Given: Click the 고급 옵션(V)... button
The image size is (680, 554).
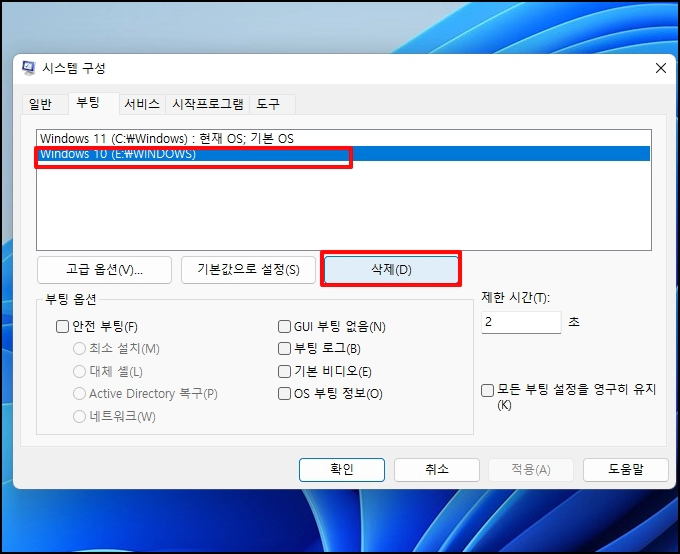Looking at the screenshot, I should point(105,270).
